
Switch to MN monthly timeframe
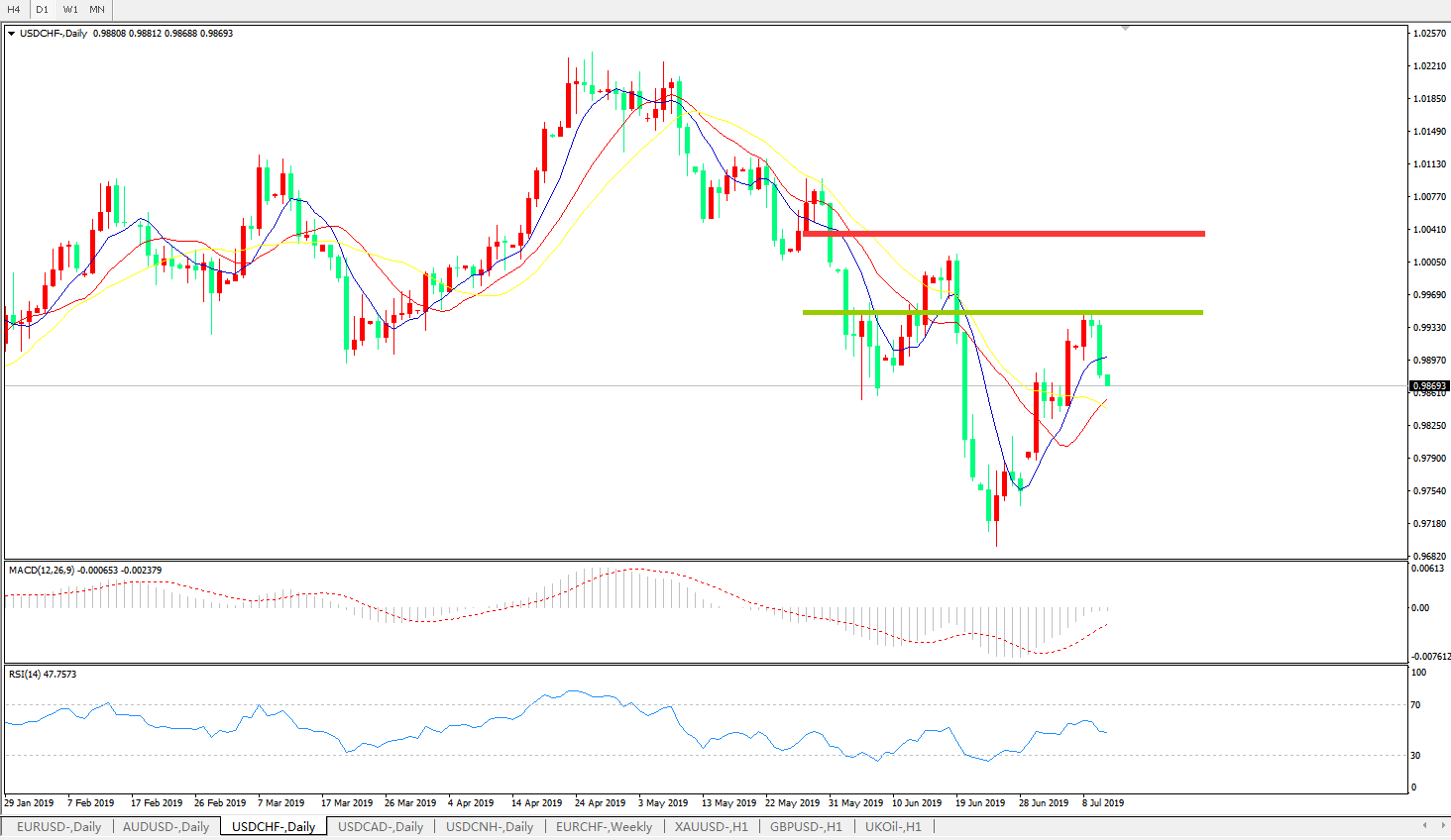pos(97,9)
